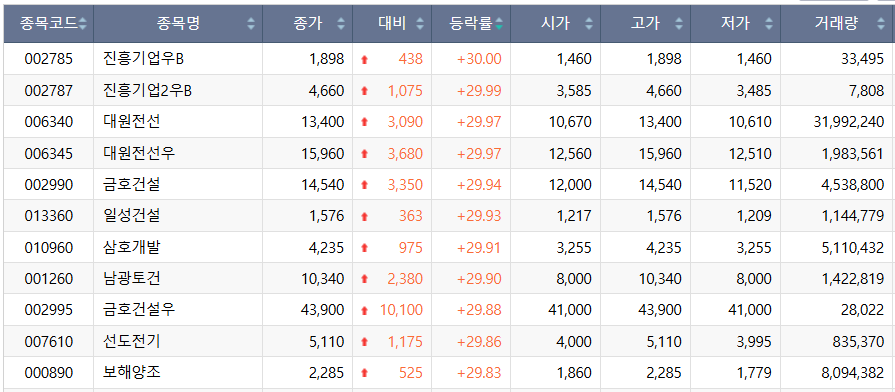Screen dimensions: 895x392
Task: Select stock name 대원전선우
Action: pyautogui.click(x=139, y=153)
